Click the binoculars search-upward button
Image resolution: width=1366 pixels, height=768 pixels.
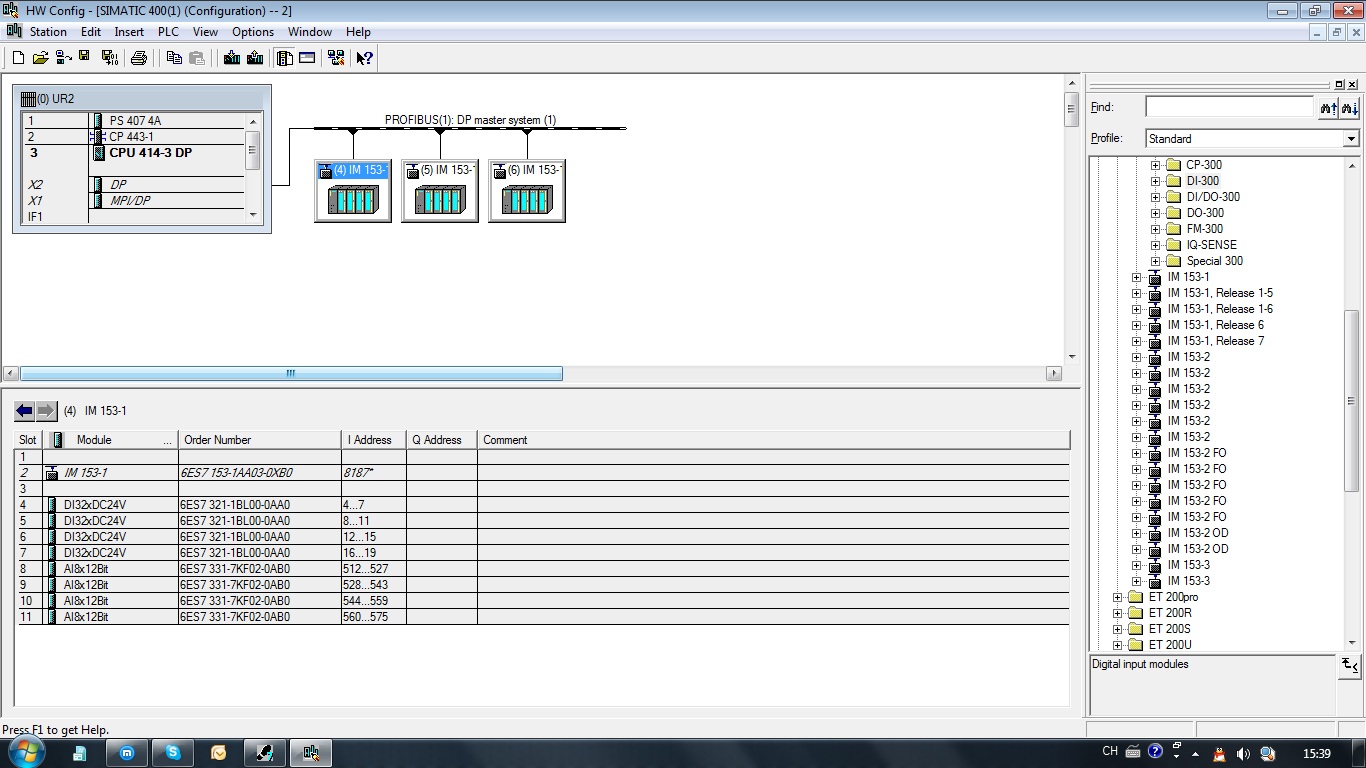[1328, 108]
